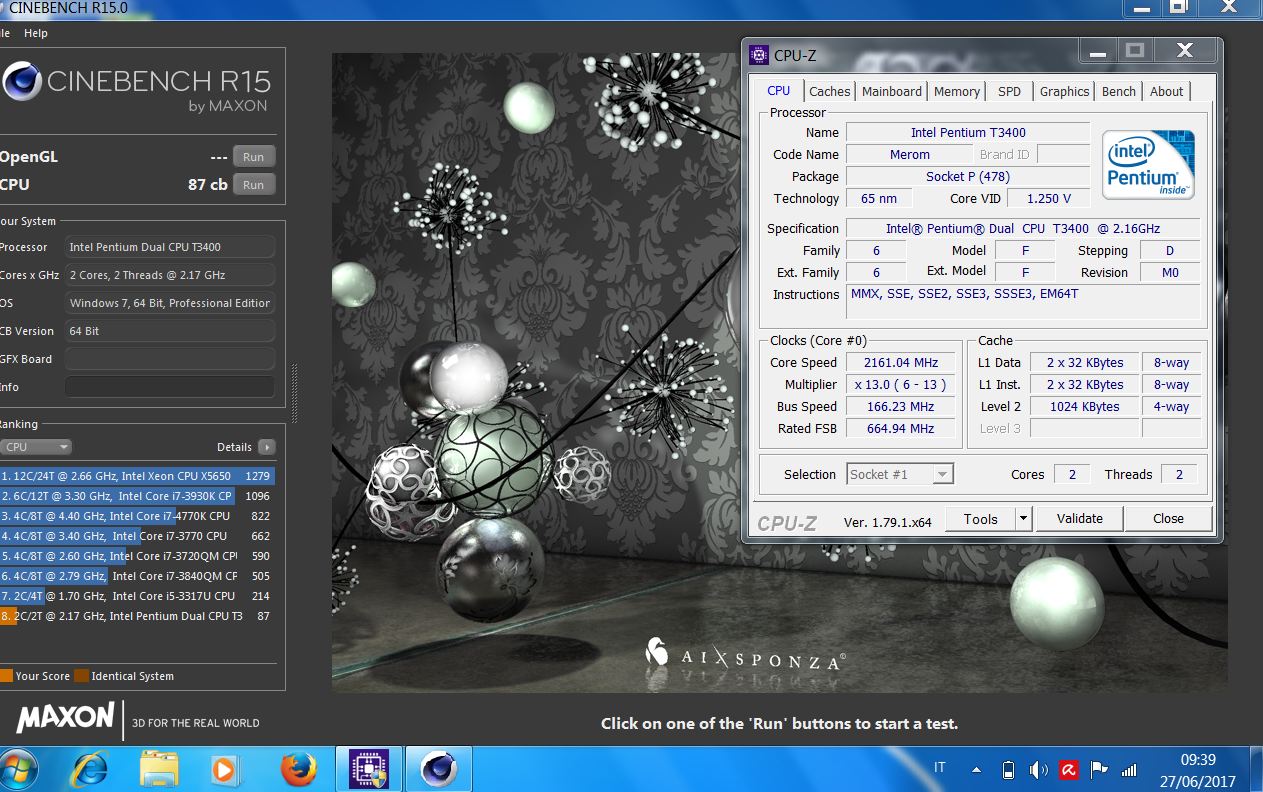Open the Socket #1 selection dropdown
Viewport: 1263px width, 792px height.
900,474
